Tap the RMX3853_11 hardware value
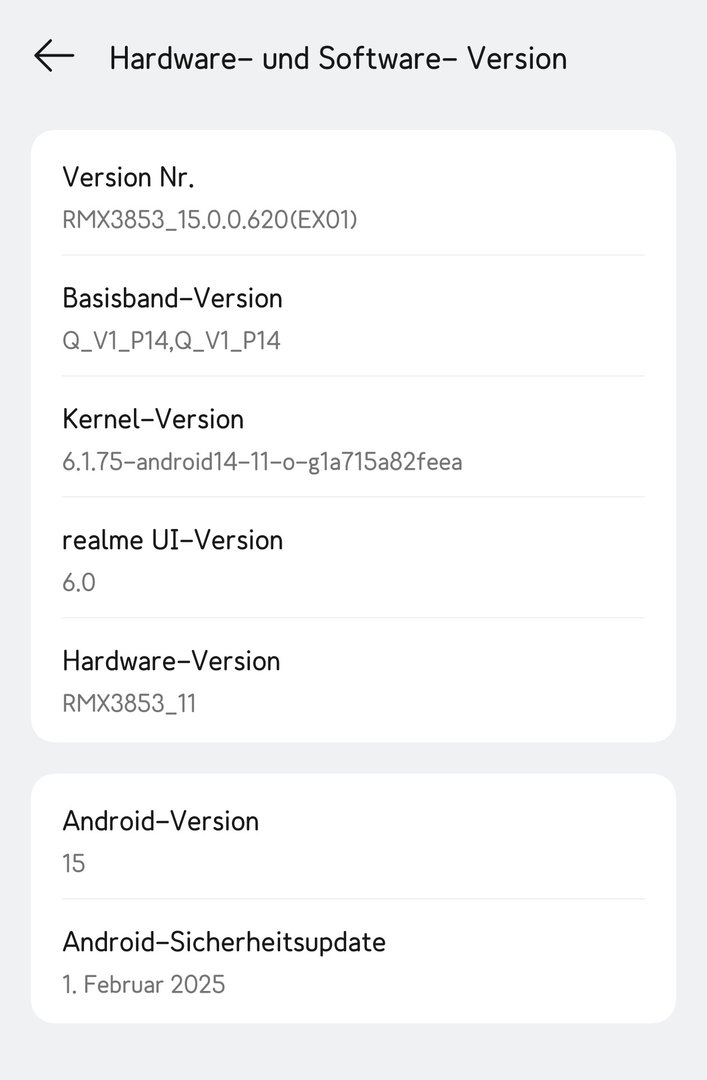707x1080 pixels. coord(129,703)
